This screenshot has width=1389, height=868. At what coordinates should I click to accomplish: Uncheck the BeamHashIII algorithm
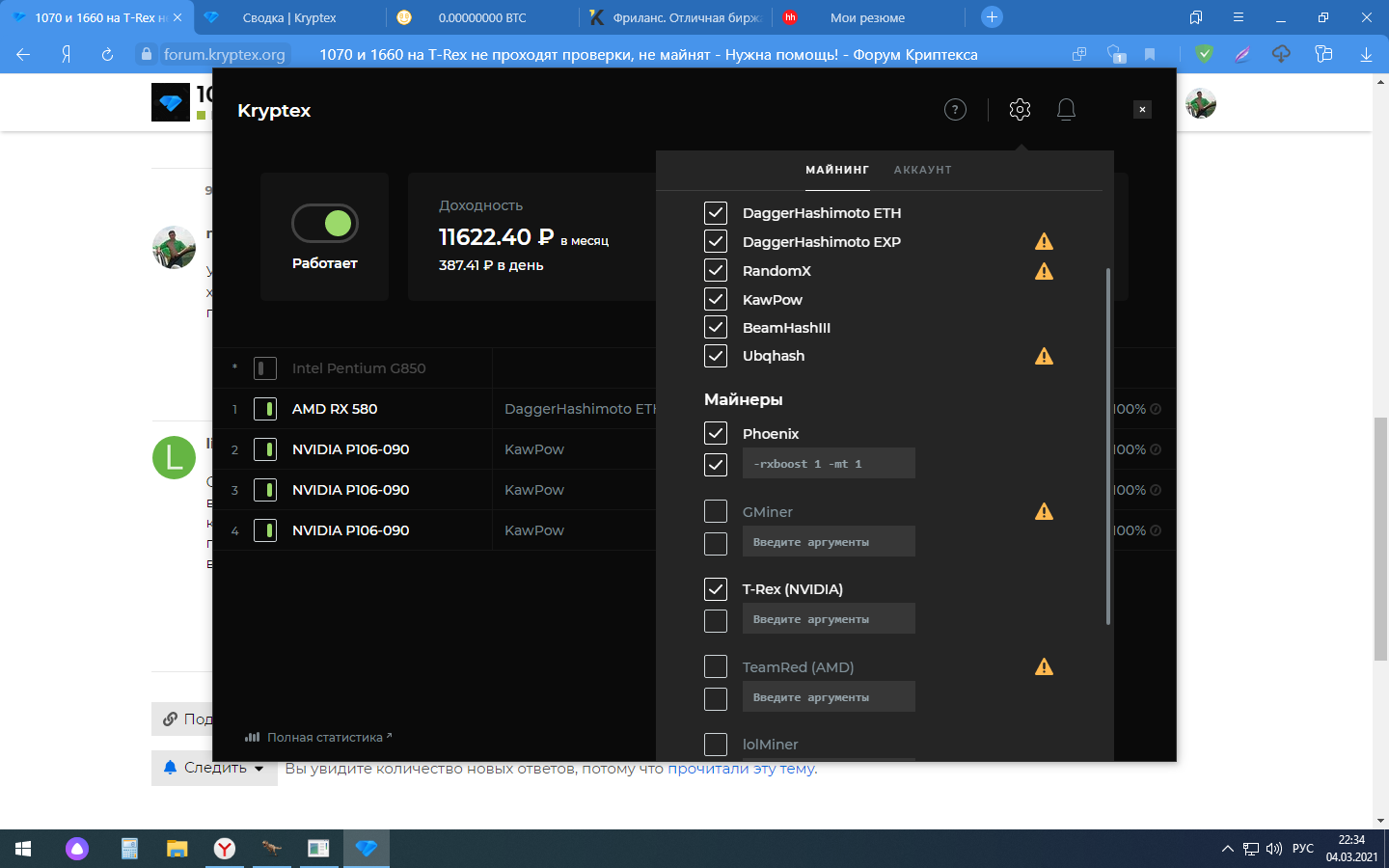(716, 327)
